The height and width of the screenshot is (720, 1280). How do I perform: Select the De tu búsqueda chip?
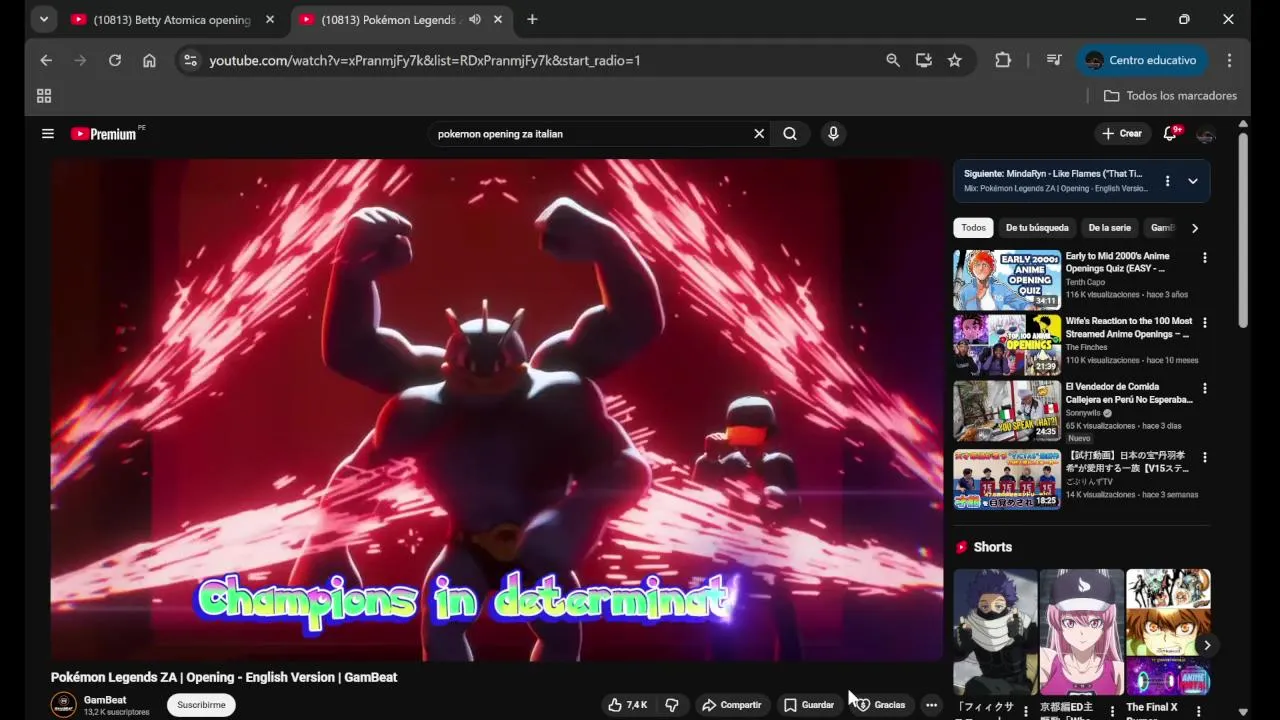[1037, 228]
